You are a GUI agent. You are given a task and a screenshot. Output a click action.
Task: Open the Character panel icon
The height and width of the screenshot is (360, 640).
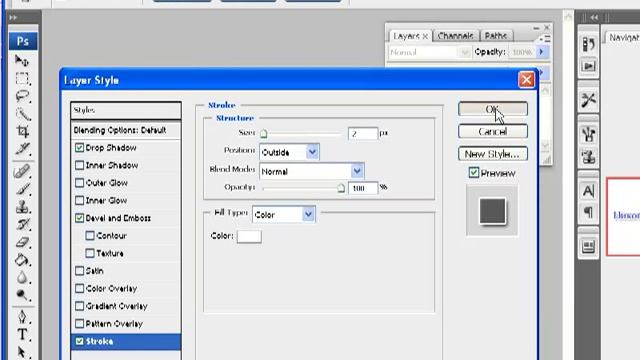588,191
